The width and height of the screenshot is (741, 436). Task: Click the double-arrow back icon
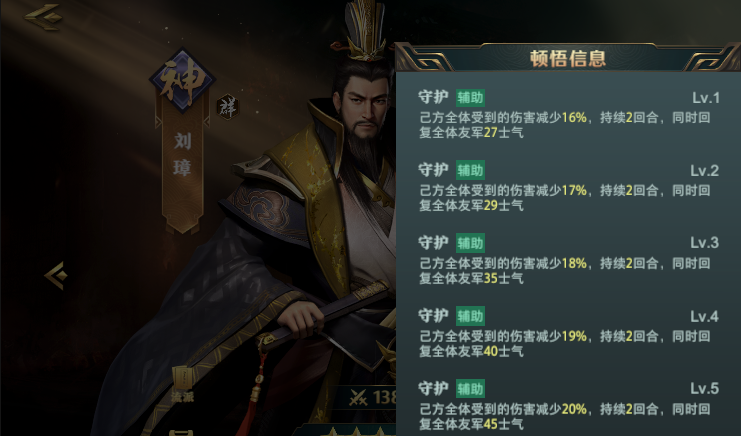(x=43, y=17)
